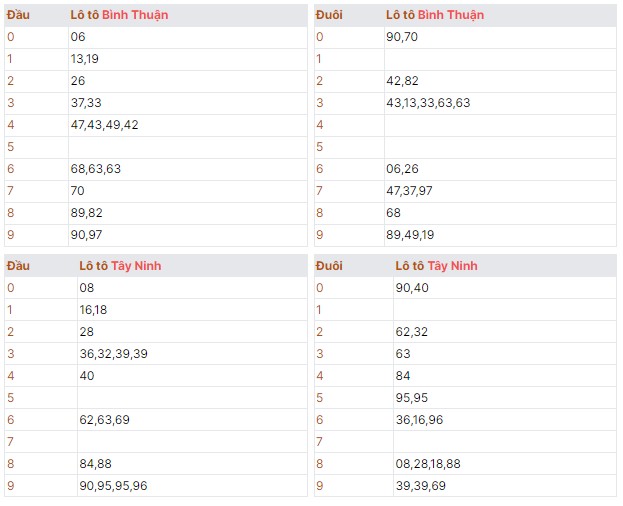Click the Đuôi column header above Bình Thuận
623x506 pixels.
(329, 15)
